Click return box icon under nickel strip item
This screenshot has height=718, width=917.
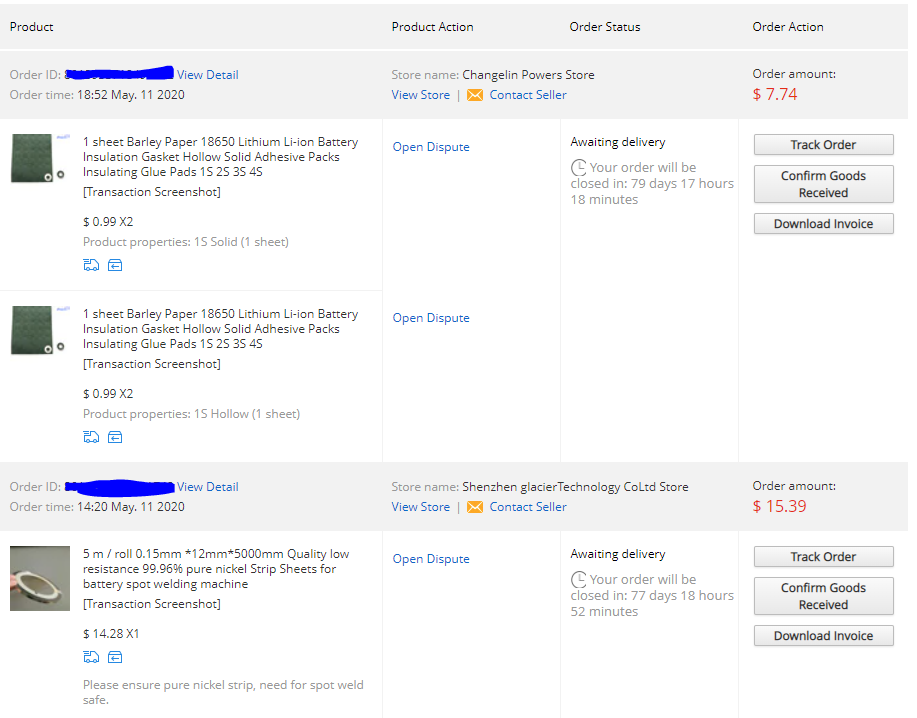coord(115,657)
